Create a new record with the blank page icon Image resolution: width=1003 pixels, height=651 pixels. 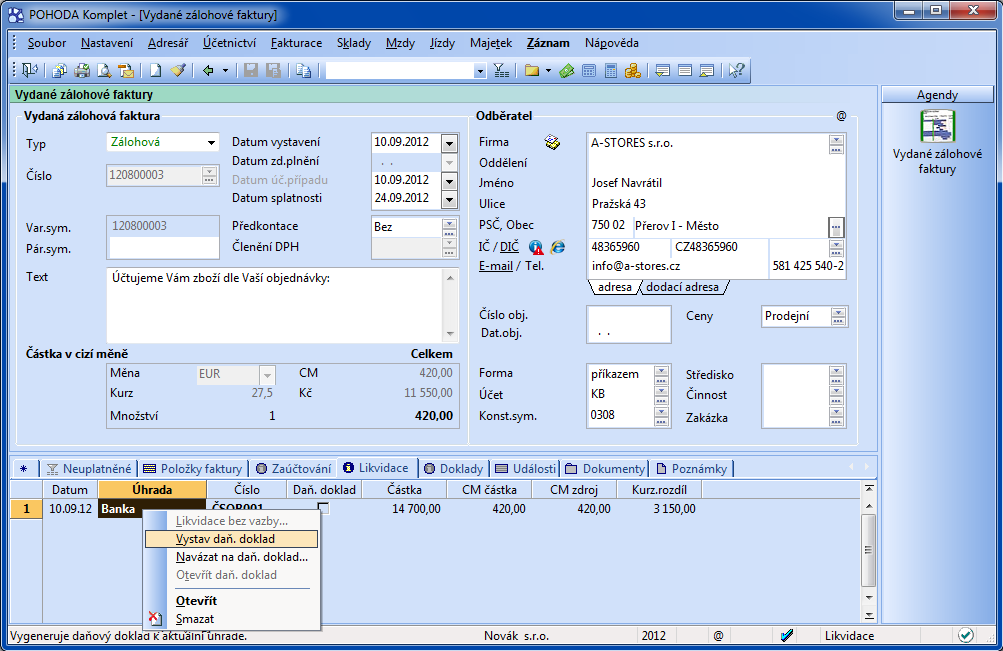[x=155, y=70]
